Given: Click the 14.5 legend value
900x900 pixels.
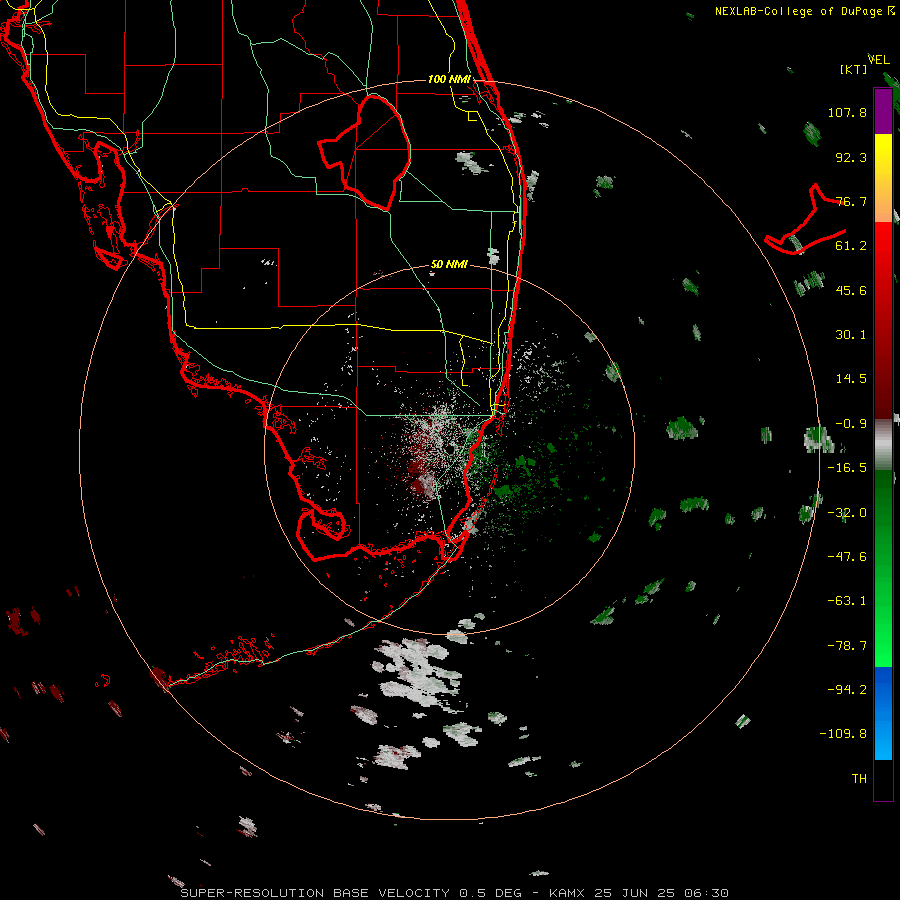Looking at the screenshot, I should tap(851, 379).
